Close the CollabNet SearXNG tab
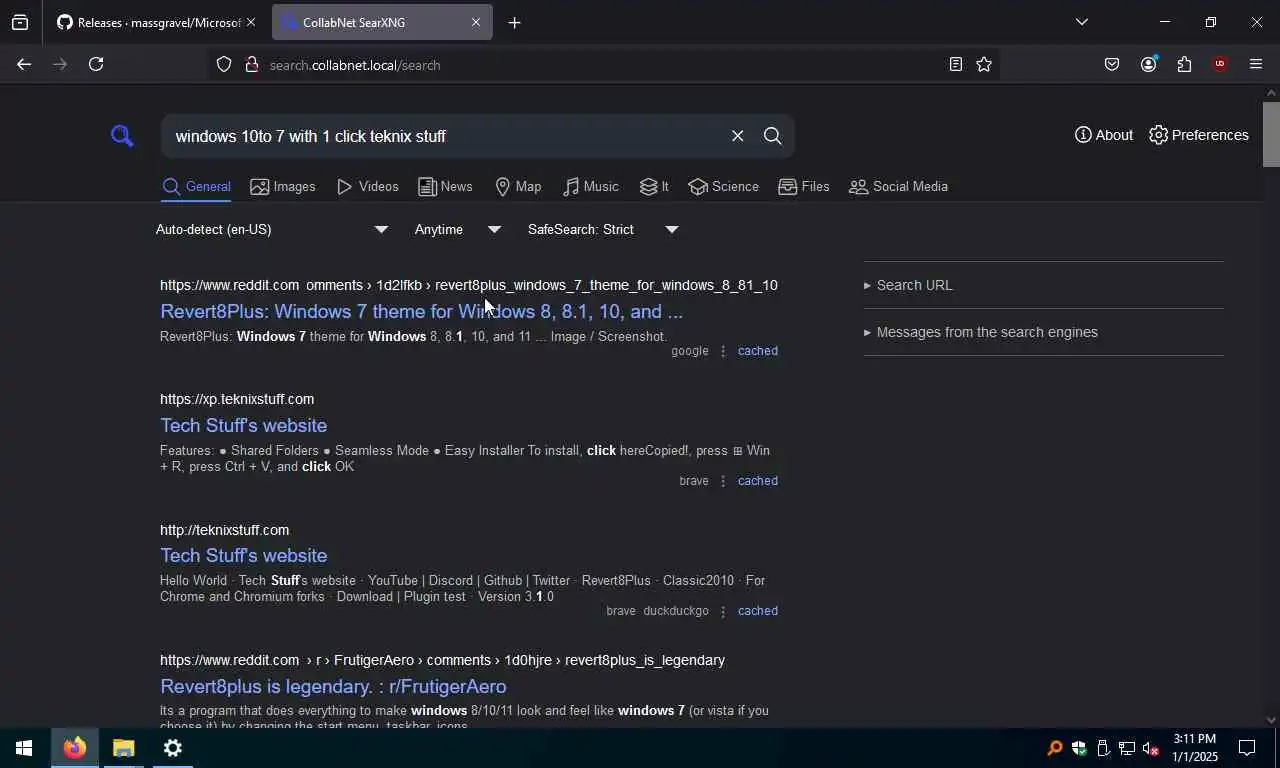This screenshot has height=768, width=1280. 476,22
